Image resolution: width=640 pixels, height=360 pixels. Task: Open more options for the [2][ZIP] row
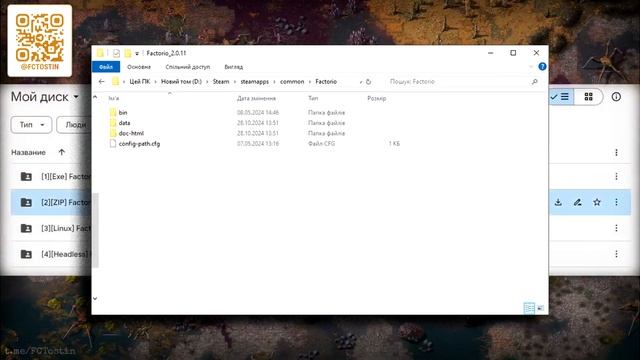pyautogui.click(x=616, y=202)
